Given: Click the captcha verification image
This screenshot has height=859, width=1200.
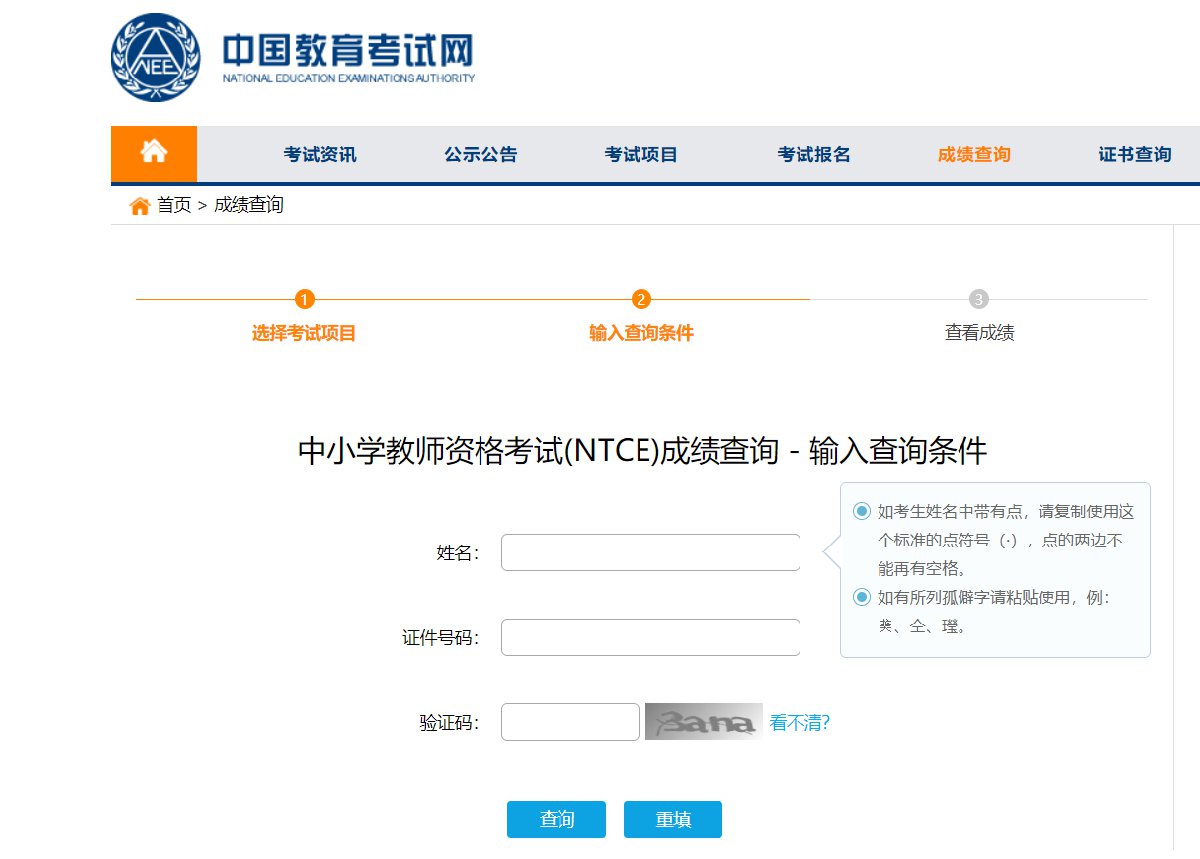Looking at the screenshot, I should pyautogui.click(x=703, y=722).
